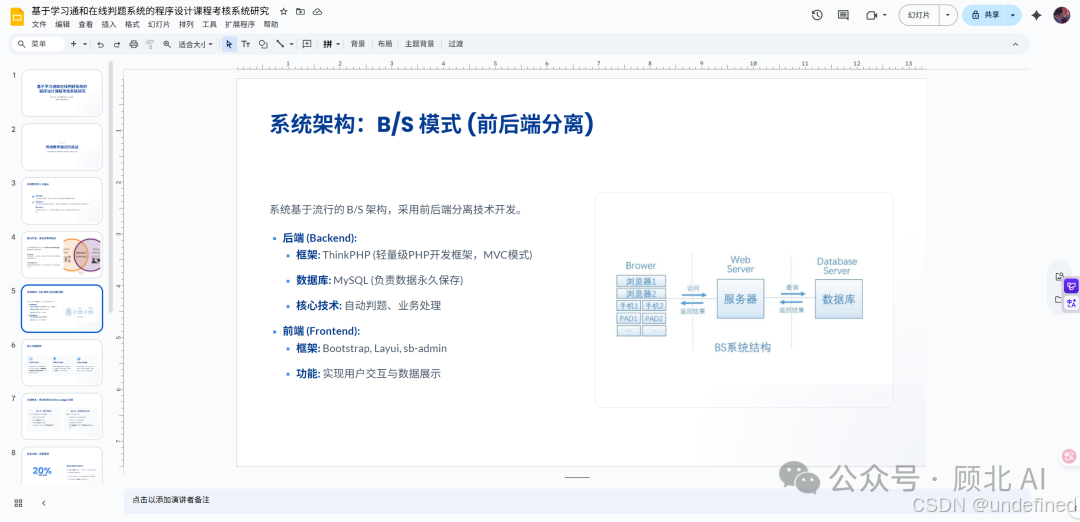Star the presentation title
Image resolution: width=1080 pixels, height=522 pixels.
tap(284, 12)
